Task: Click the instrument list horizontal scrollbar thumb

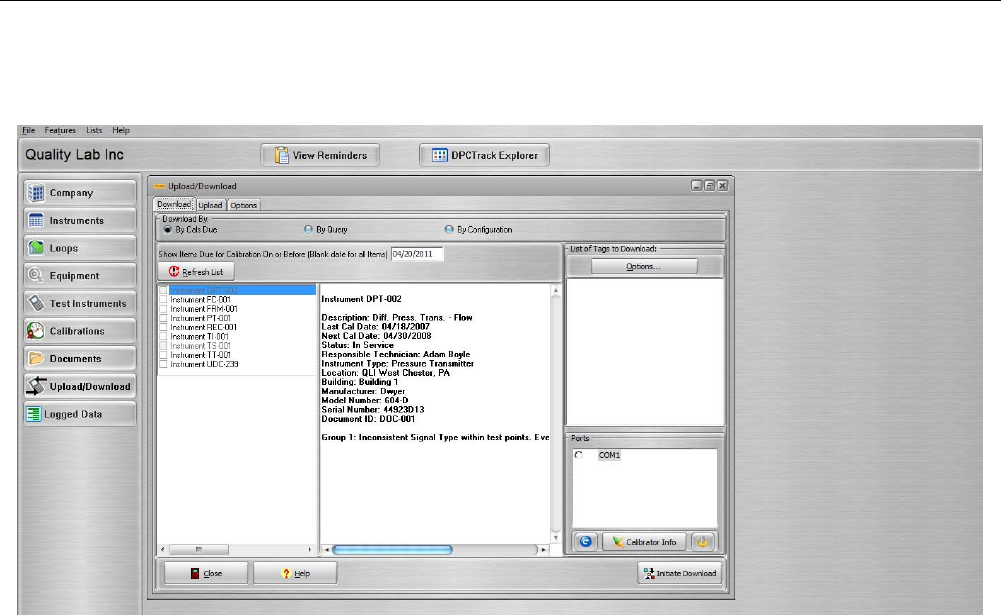Action: point(199,549)
